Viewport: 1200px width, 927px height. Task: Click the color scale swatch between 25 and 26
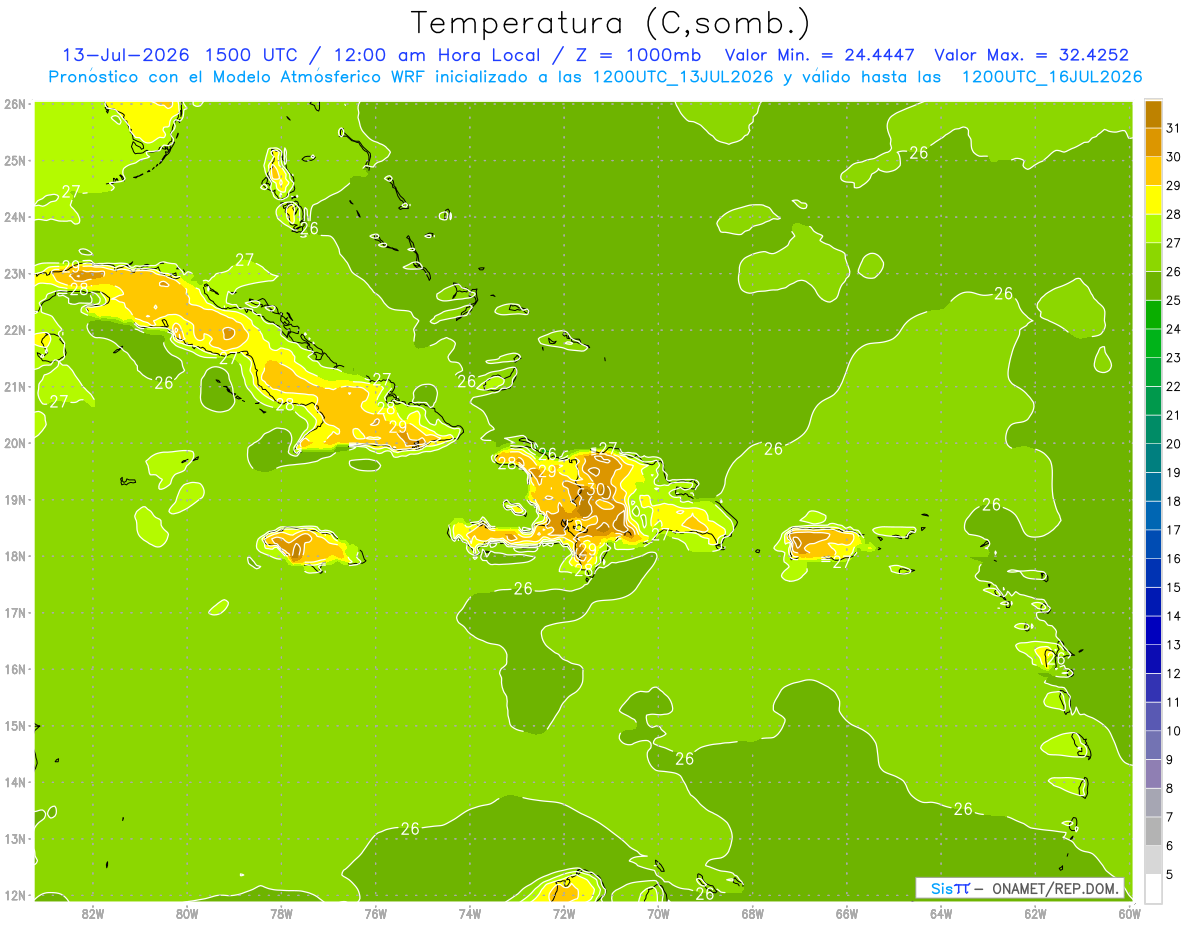pyautogui.click(x=1153, y=286)
